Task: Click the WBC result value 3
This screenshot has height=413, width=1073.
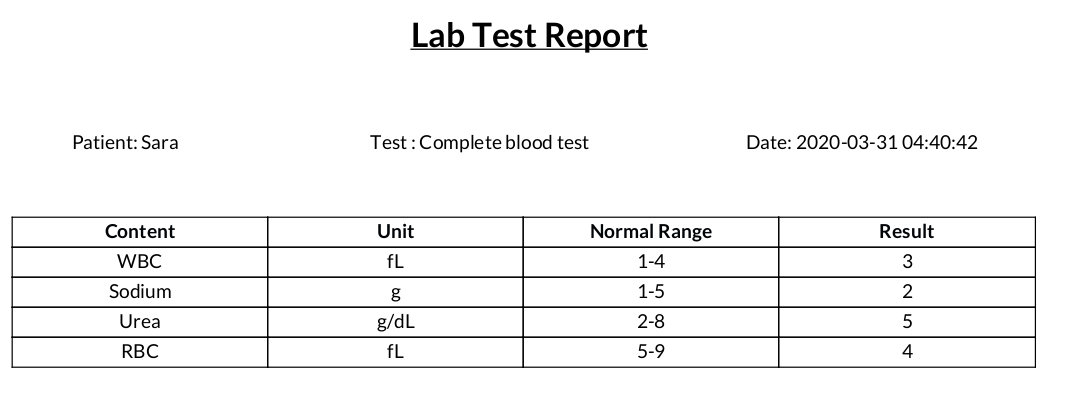Action: [x=906, y=262]
